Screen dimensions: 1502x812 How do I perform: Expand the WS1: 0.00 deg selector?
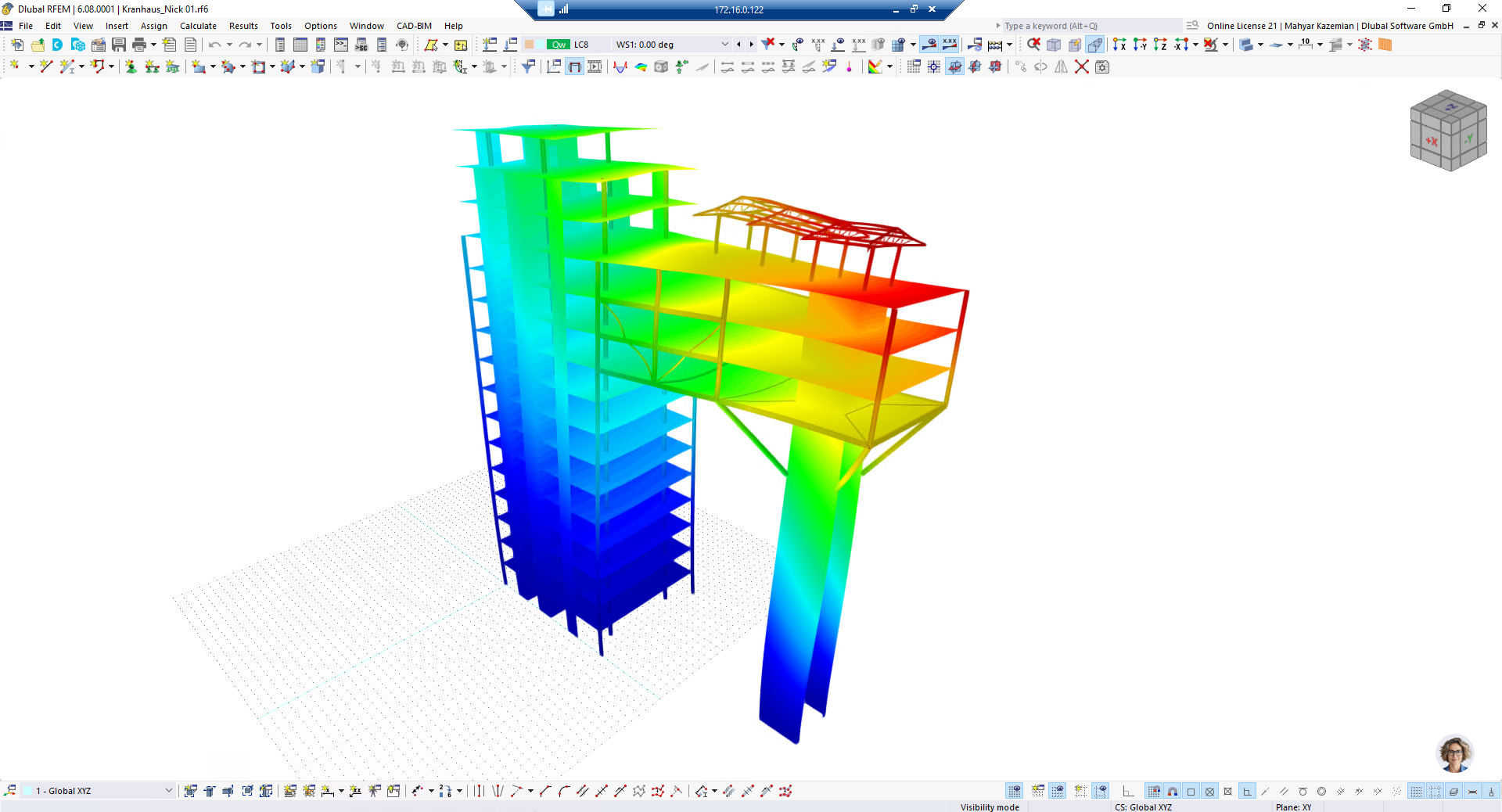click(725, 45)
